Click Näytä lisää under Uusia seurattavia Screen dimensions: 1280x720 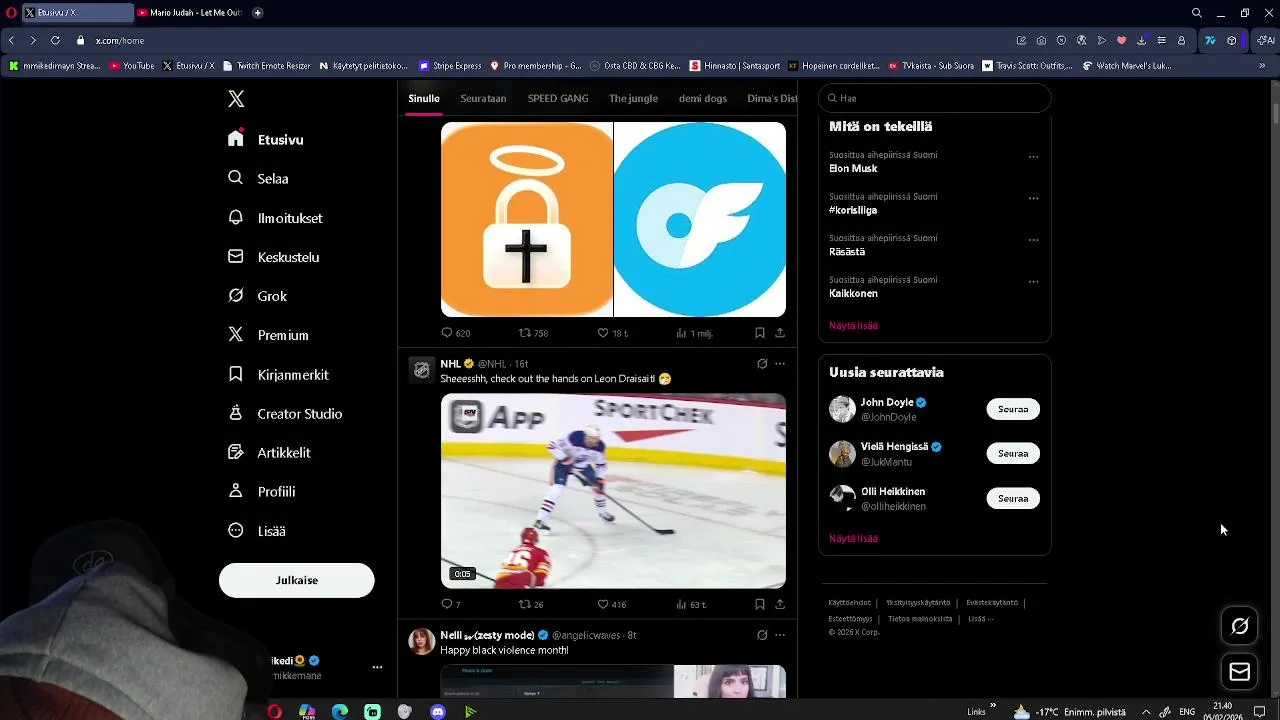[853, 538]
